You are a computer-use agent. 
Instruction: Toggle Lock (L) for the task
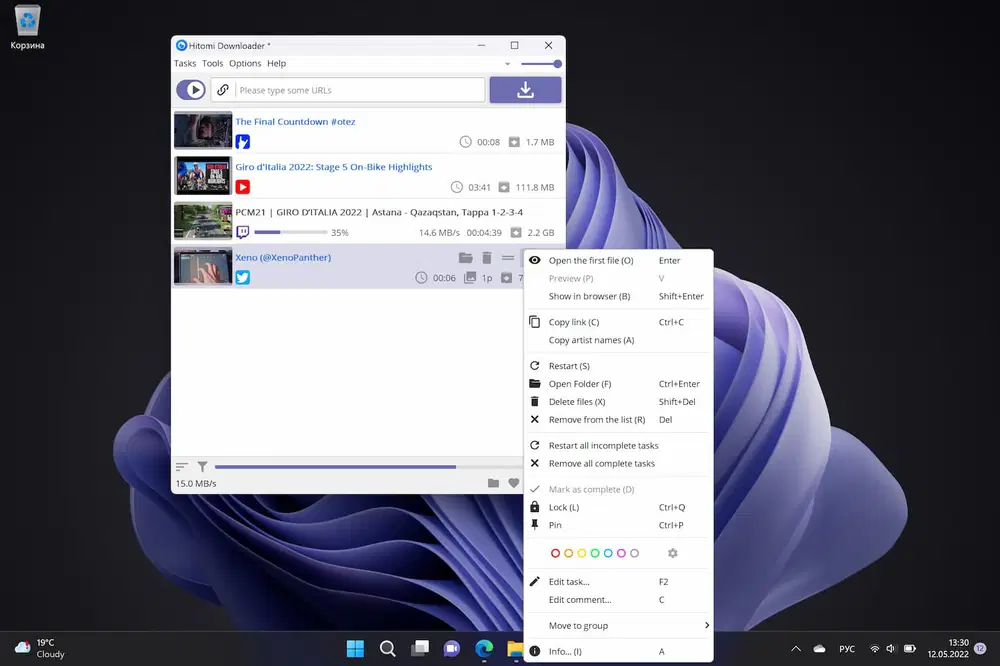point(564,507)
